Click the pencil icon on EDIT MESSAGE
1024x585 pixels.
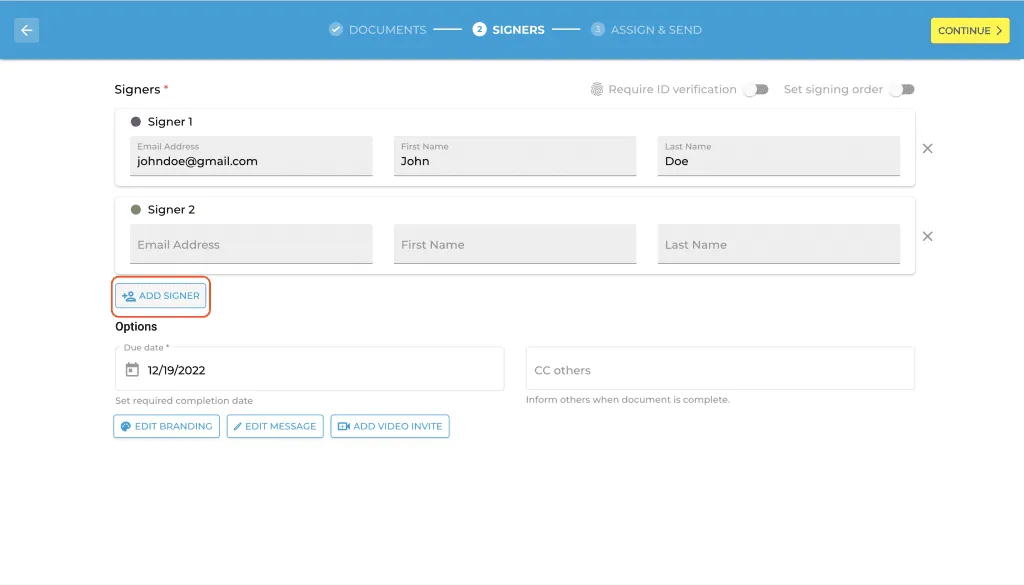point(237,426)
